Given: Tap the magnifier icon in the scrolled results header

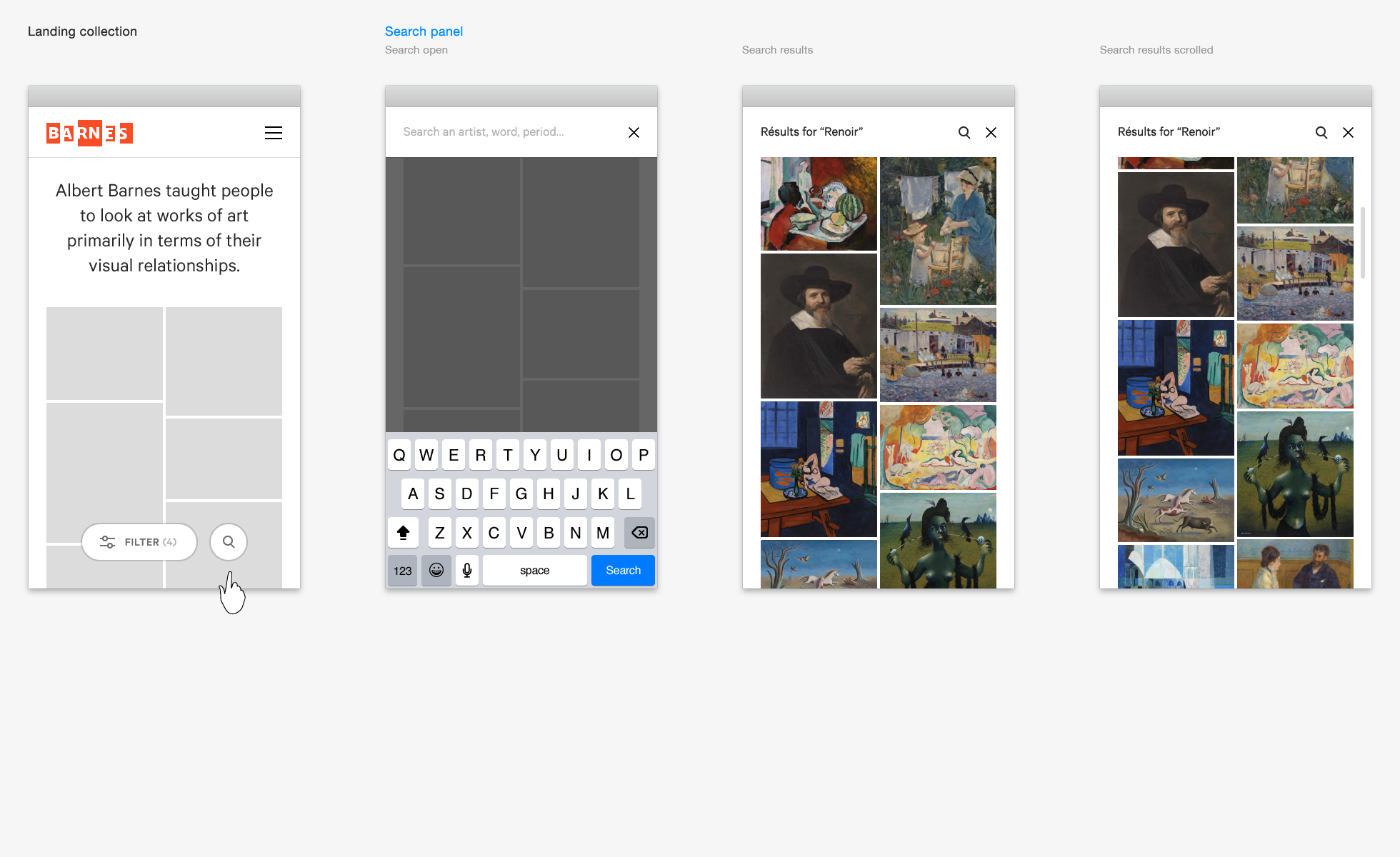Looking at the screenshot, I should pyautogui.click(x=1321, y=132).
